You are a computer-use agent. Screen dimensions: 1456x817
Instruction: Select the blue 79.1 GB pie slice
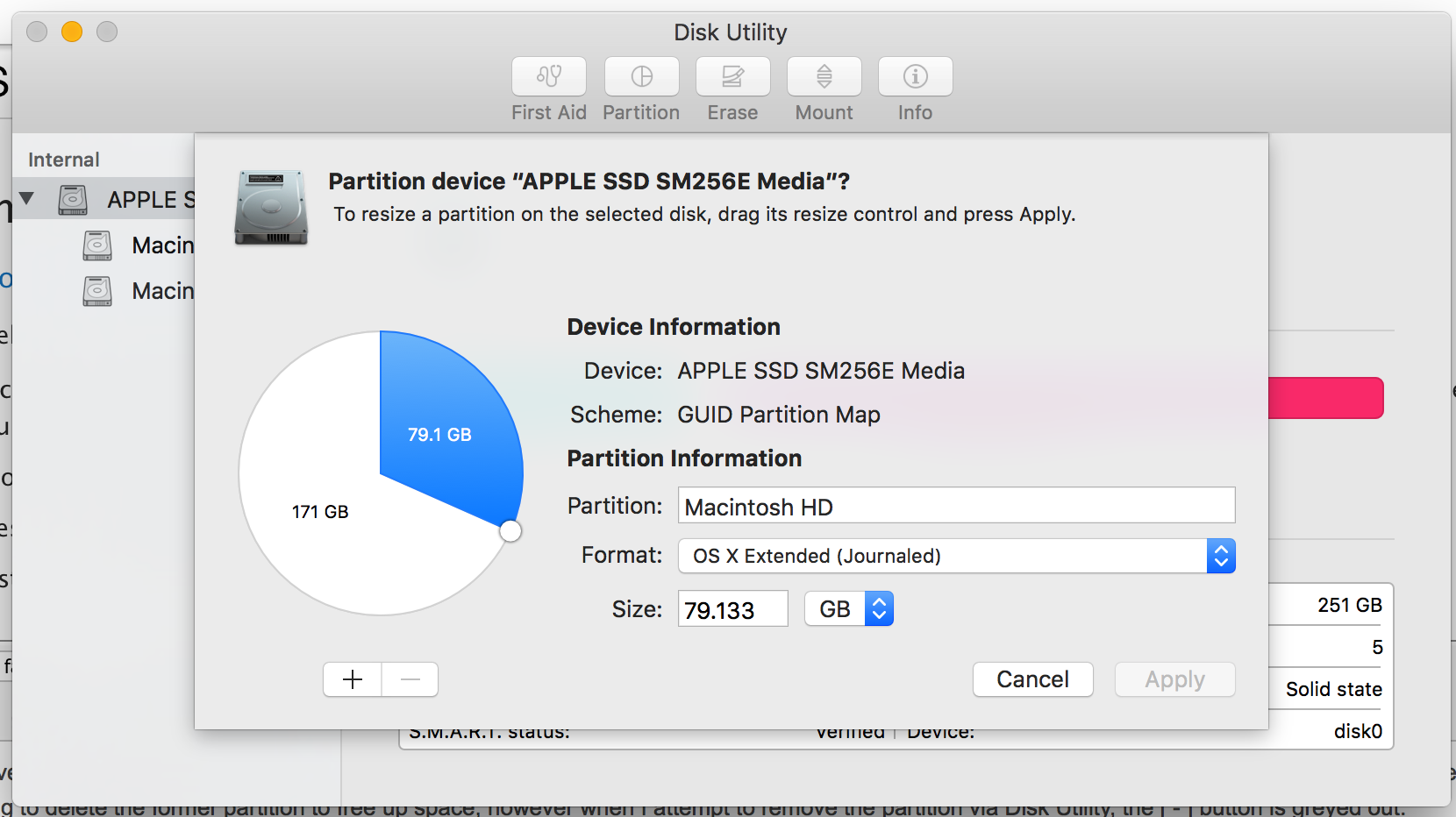pos(449,430)
